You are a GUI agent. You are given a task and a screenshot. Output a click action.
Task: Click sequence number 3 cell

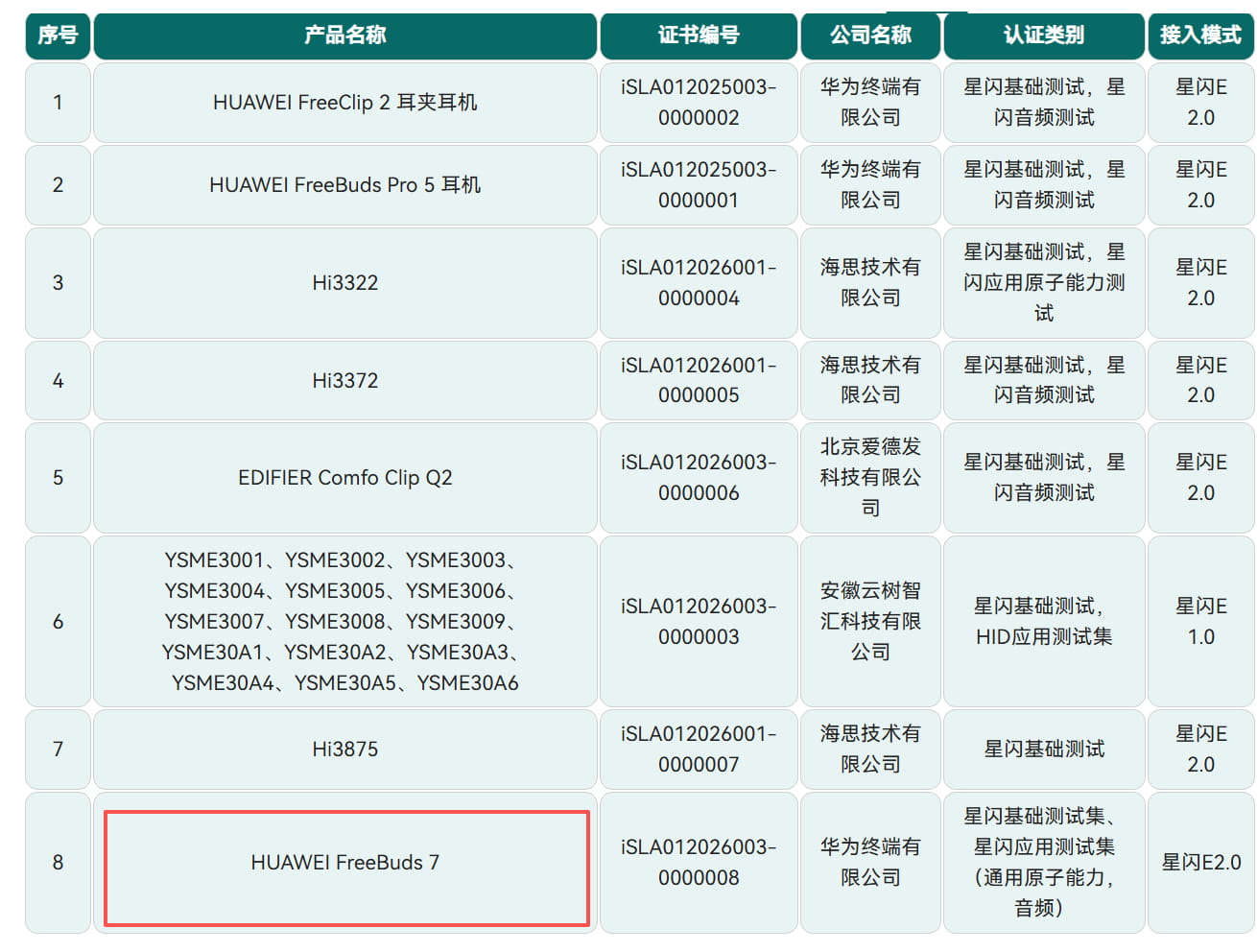[x=58, y=283]
